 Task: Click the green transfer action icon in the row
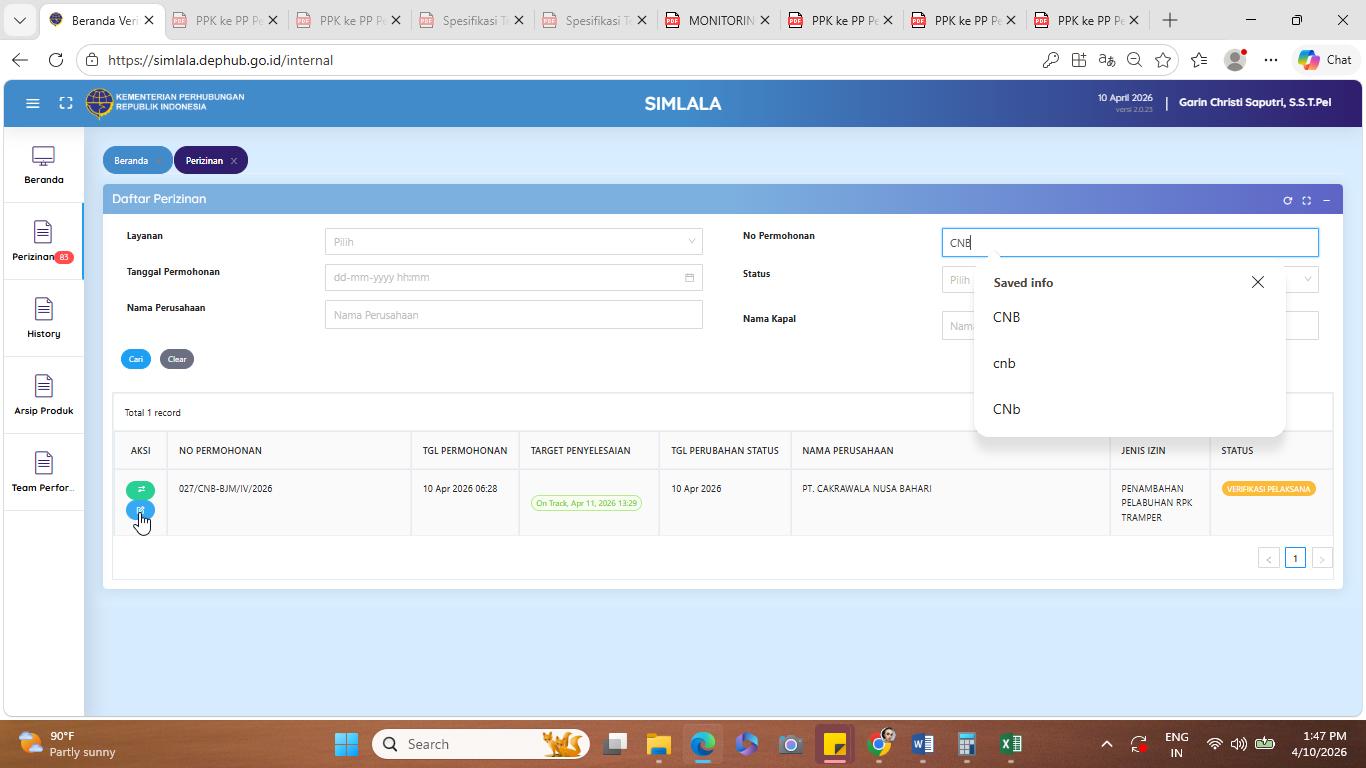tap(141, 490)
